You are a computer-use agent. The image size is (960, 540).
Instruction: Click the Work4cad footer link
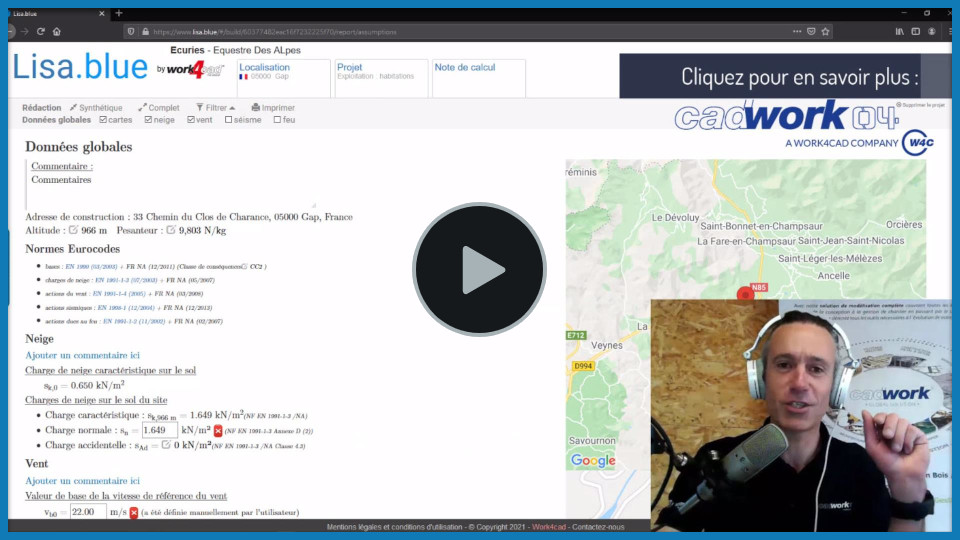pos(549,527)
